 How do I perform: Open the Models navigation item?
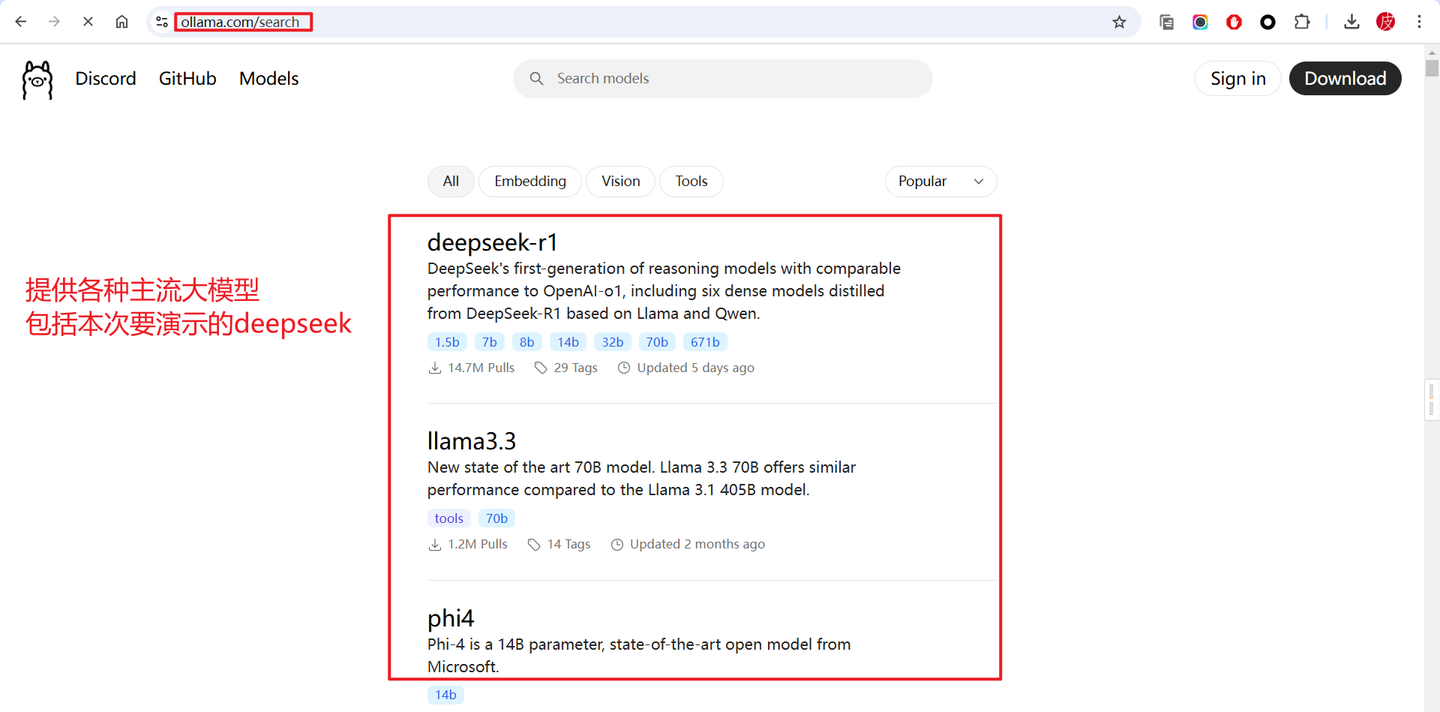click(268, 78)
